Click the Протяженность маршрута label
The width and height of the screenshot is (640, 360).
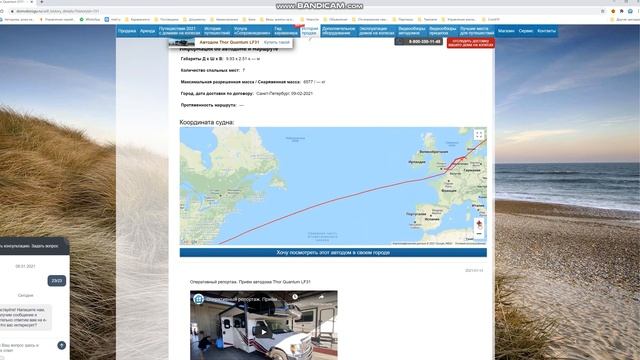coord(209,105)
